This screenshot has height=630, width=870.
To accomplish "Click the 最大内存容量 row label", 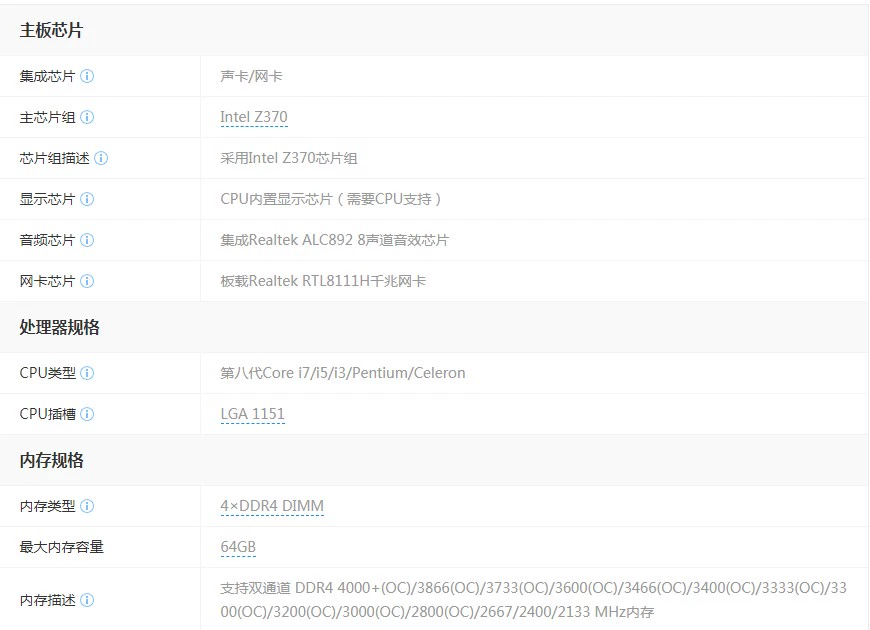I will point(61,547).
